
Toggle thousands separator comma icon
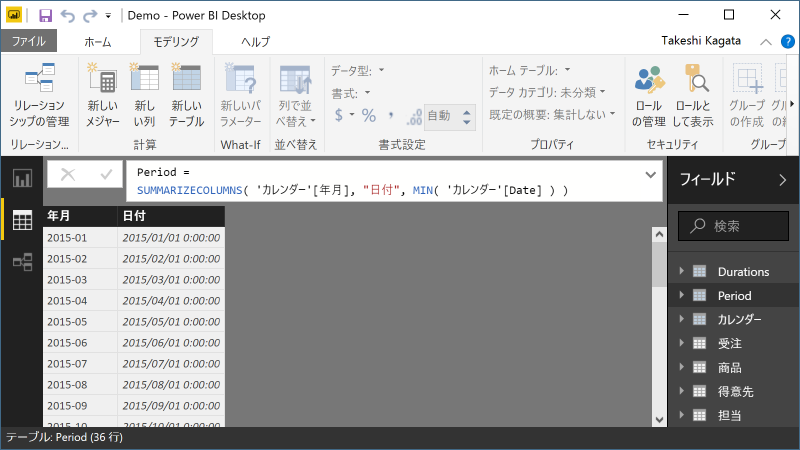pos(391,115)
